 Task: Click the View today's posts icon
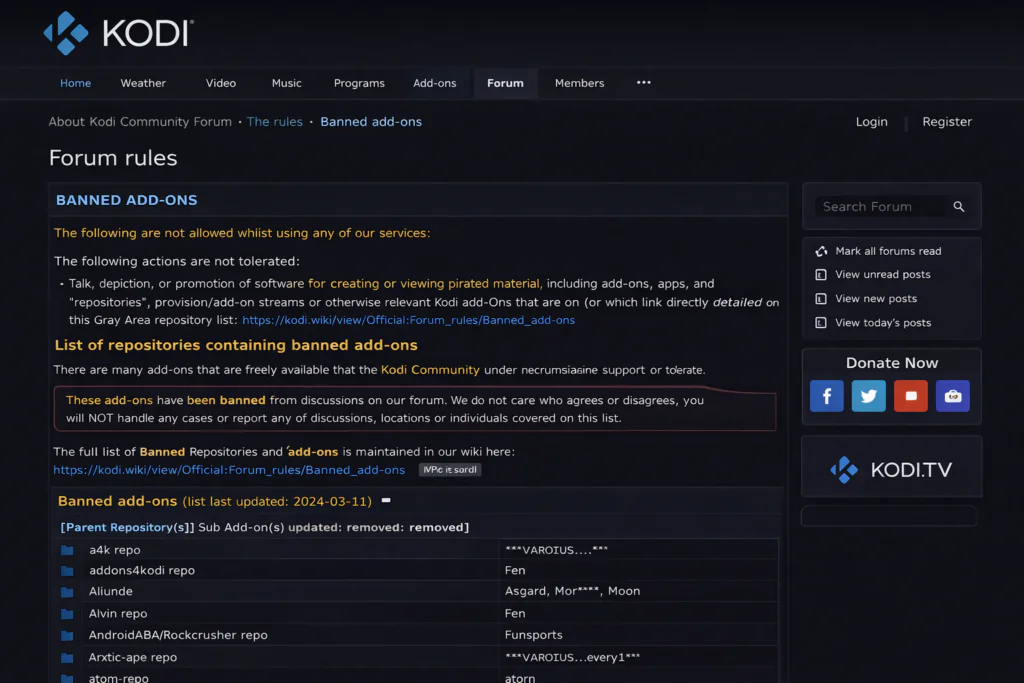click(821, 323)
